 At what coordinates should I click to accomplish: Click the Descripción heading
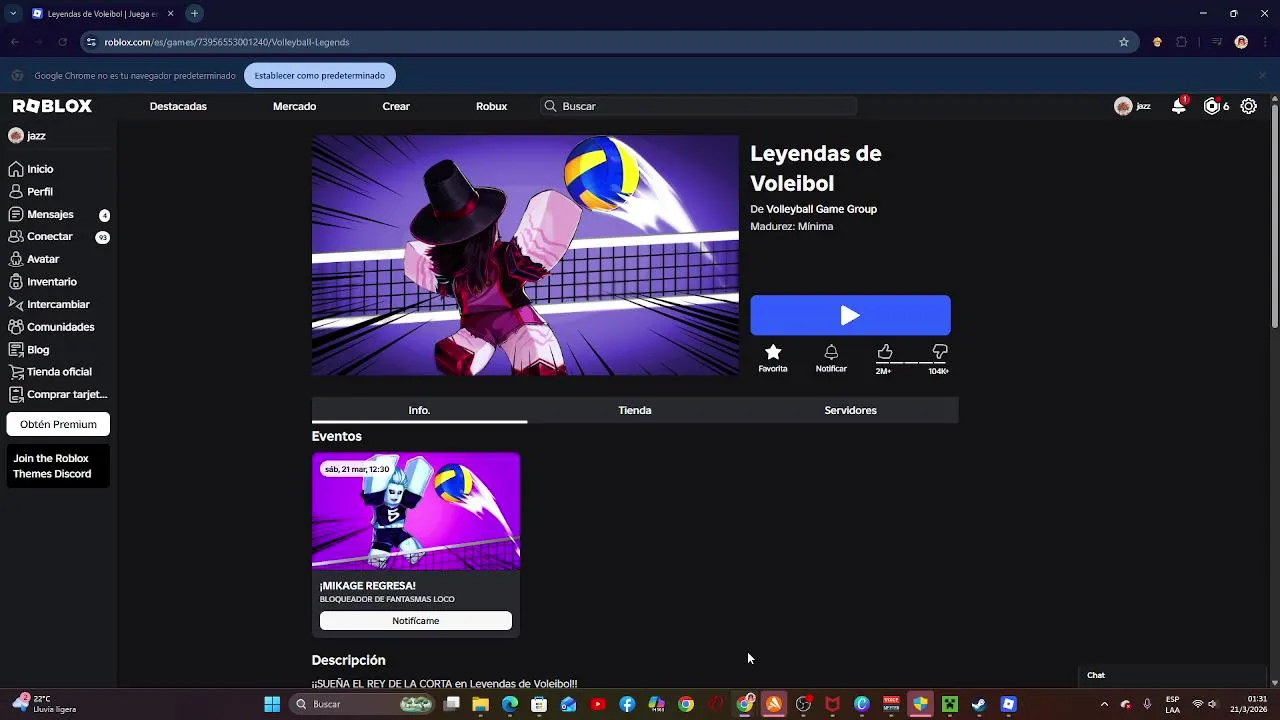348,660
